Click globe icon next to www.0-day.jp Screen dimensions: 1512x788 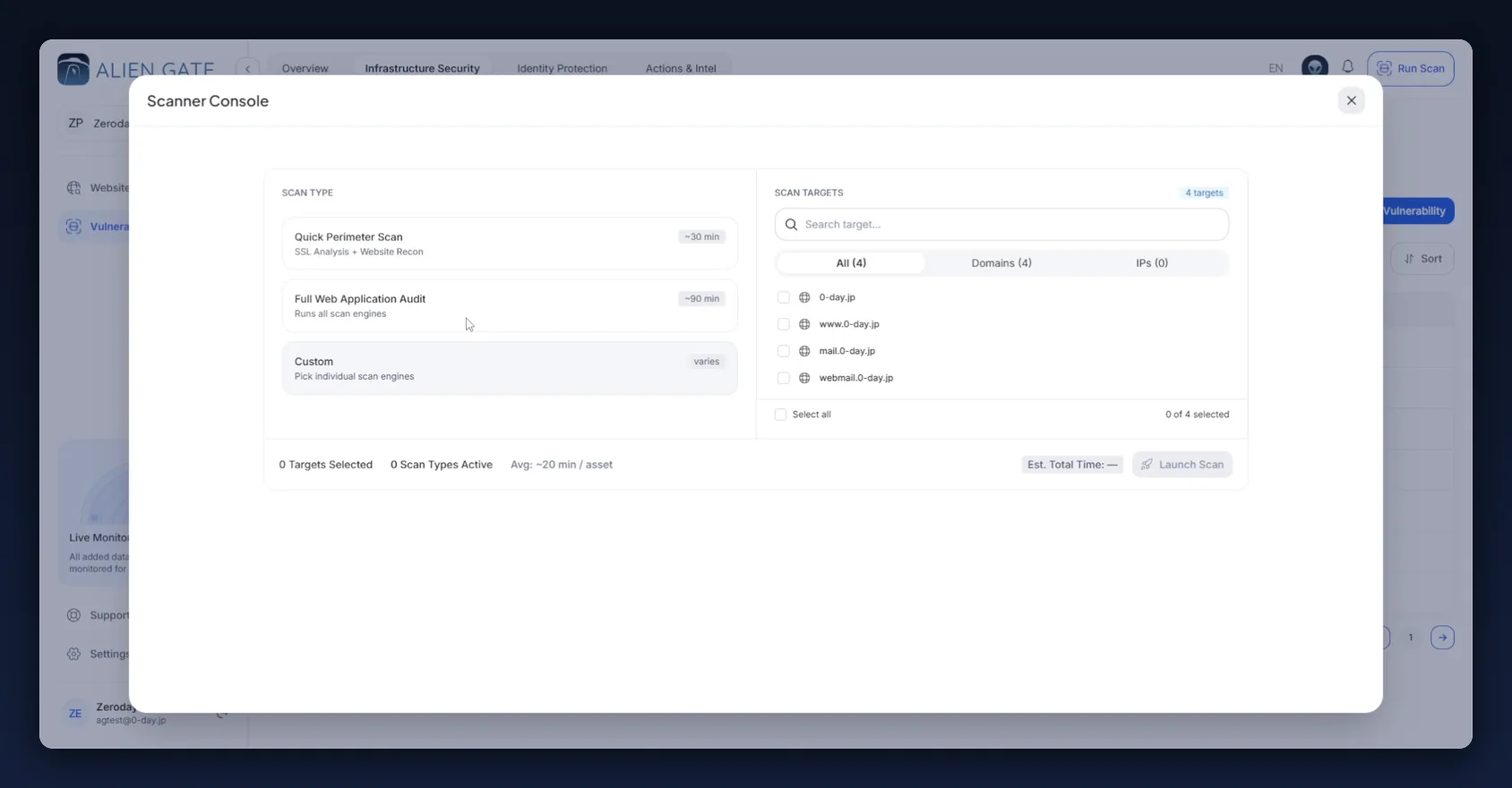(x=804, y=324)
